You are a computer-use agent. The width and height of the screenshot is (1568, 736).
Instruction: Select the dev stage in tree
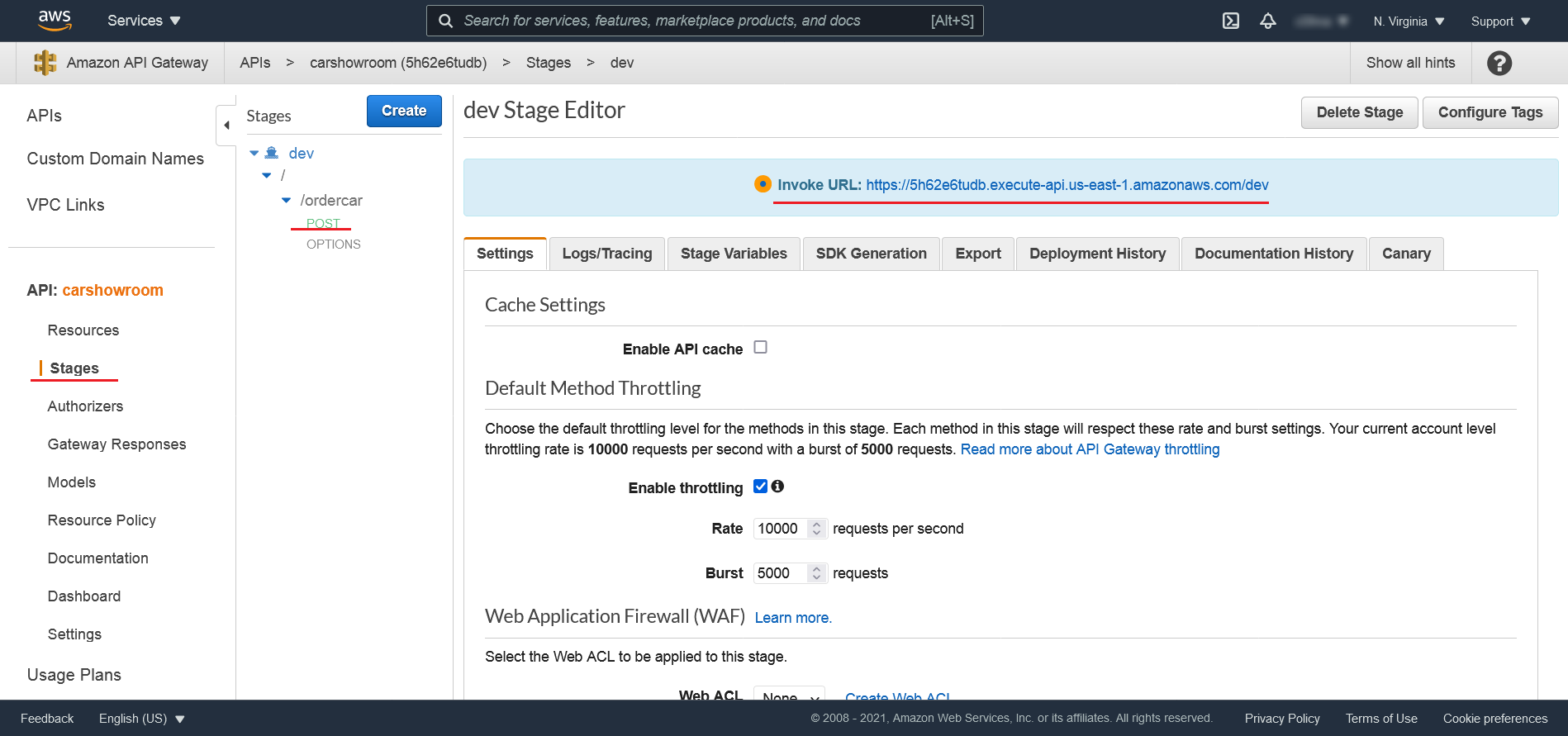(302, 153)
